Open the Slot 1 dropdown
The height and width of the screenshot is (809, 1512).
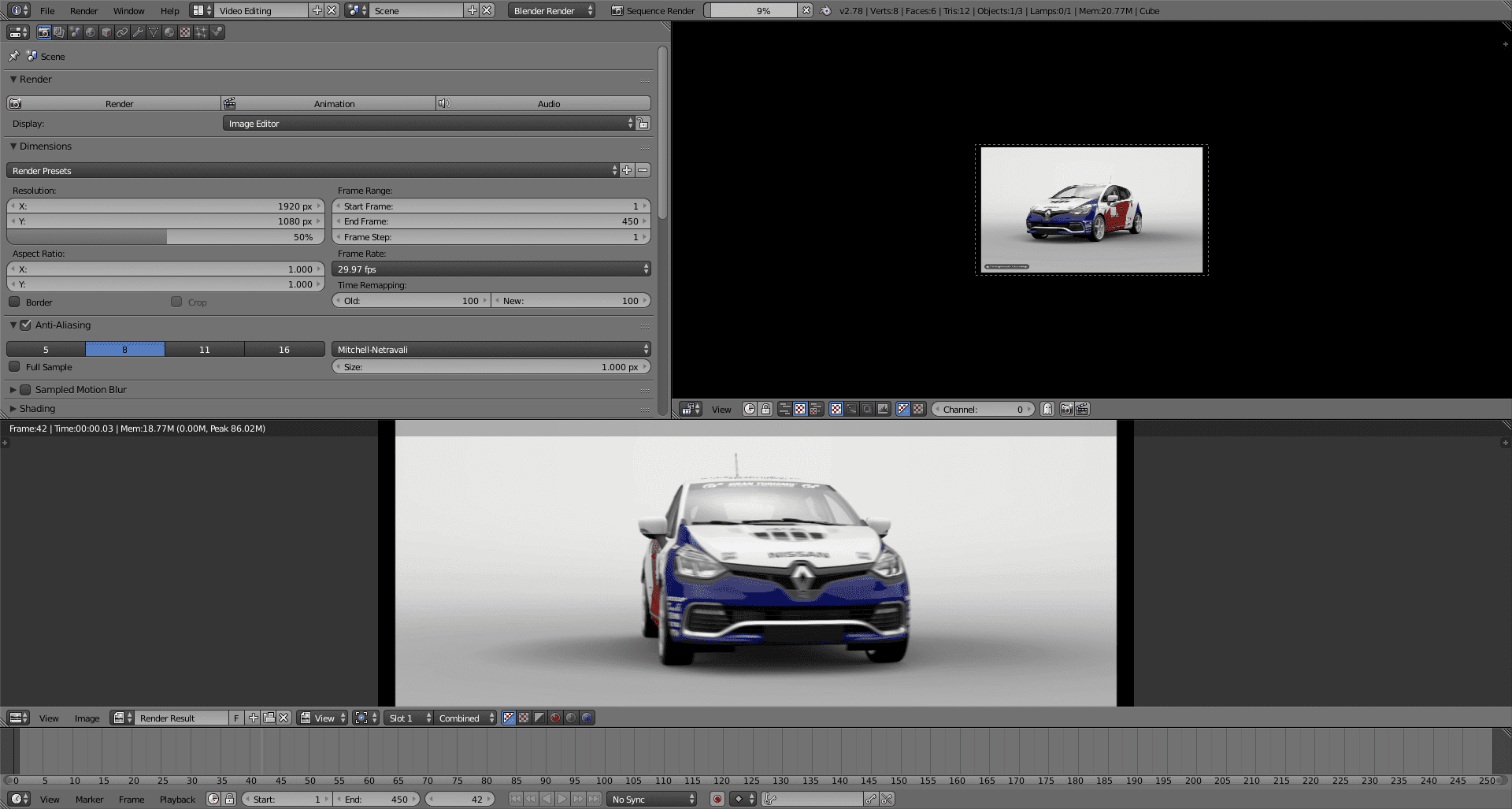click(x=409, y=718)
